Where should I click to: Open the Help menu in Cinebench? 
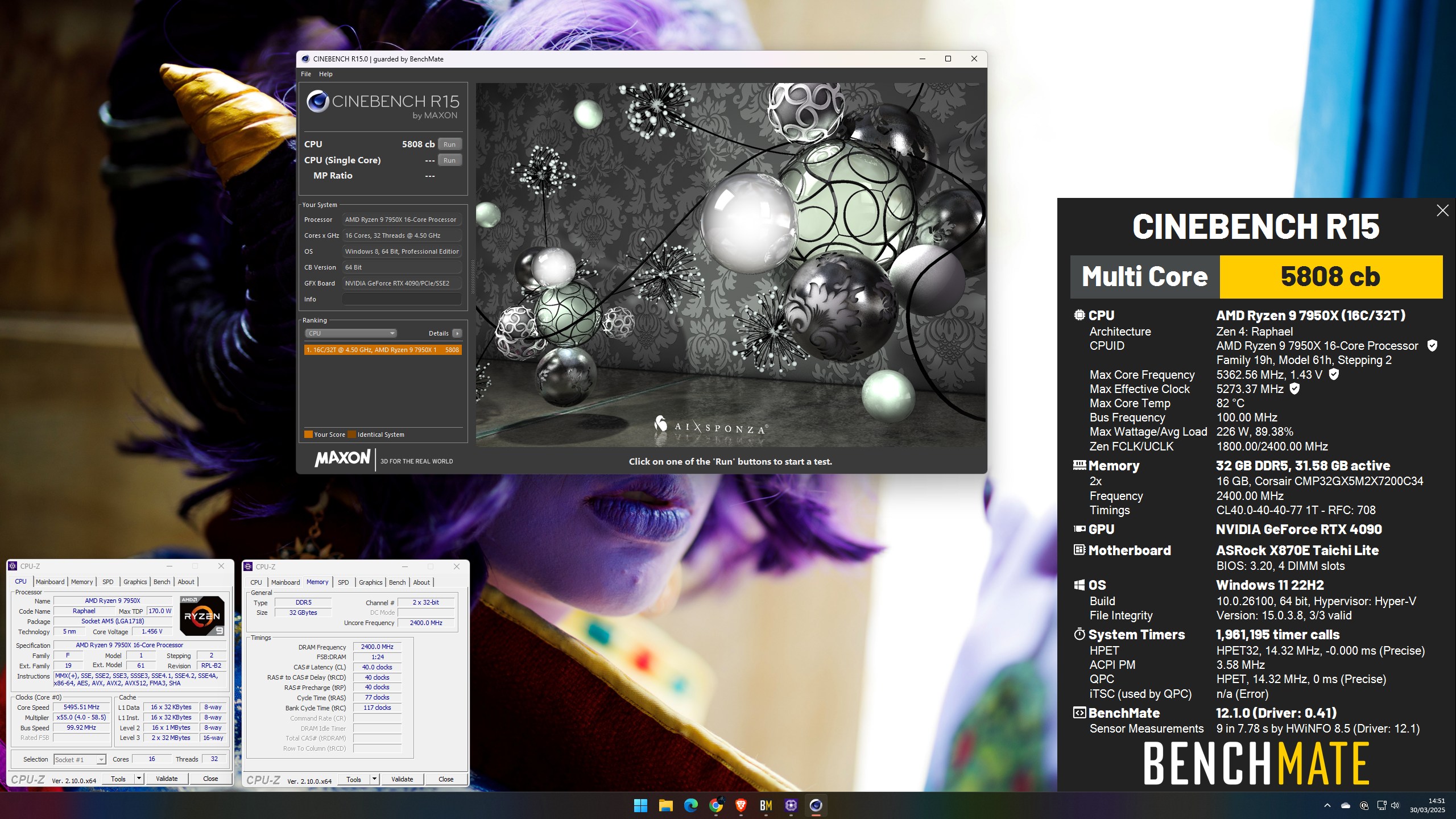click(325, 74)
